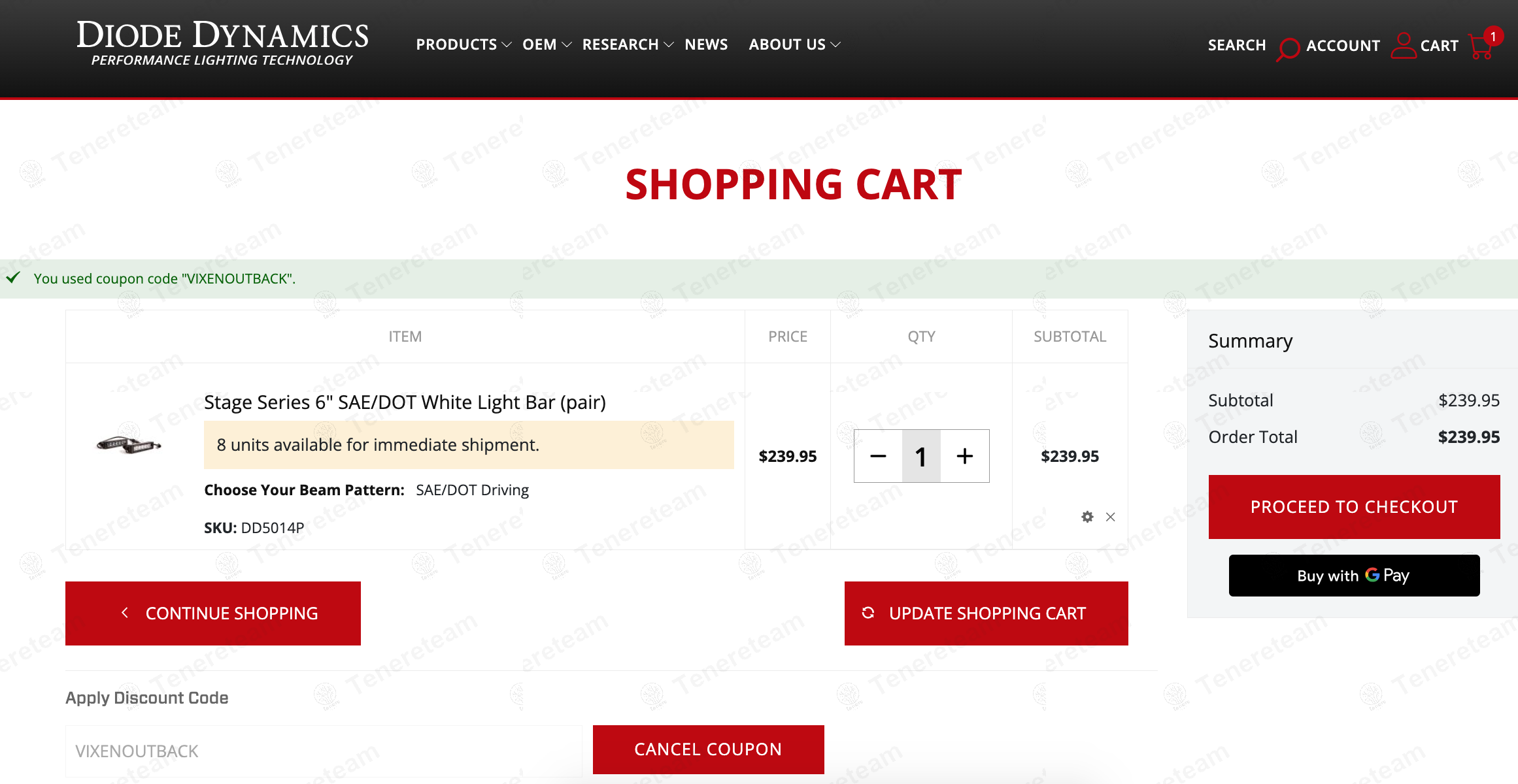The image size is (1518, 784).
Task: Expand the Products menu chevron
Action: coord(507,44)
